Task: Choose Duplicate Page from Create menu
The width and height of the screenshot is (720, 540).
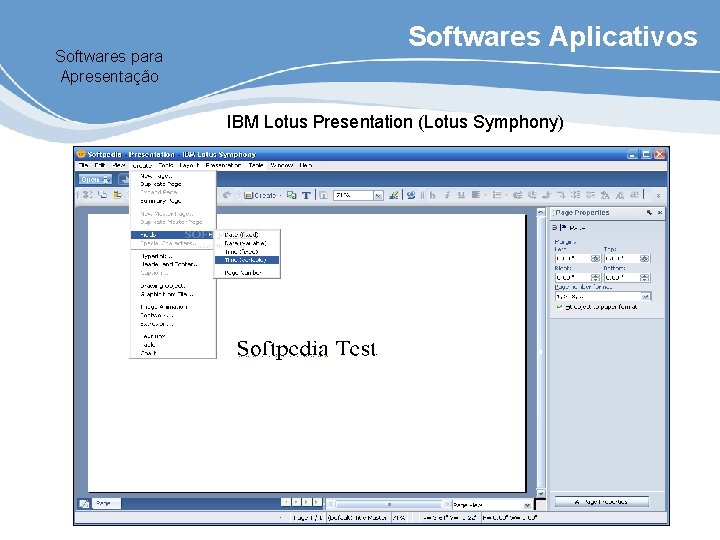Action: [x=161, y=184]
